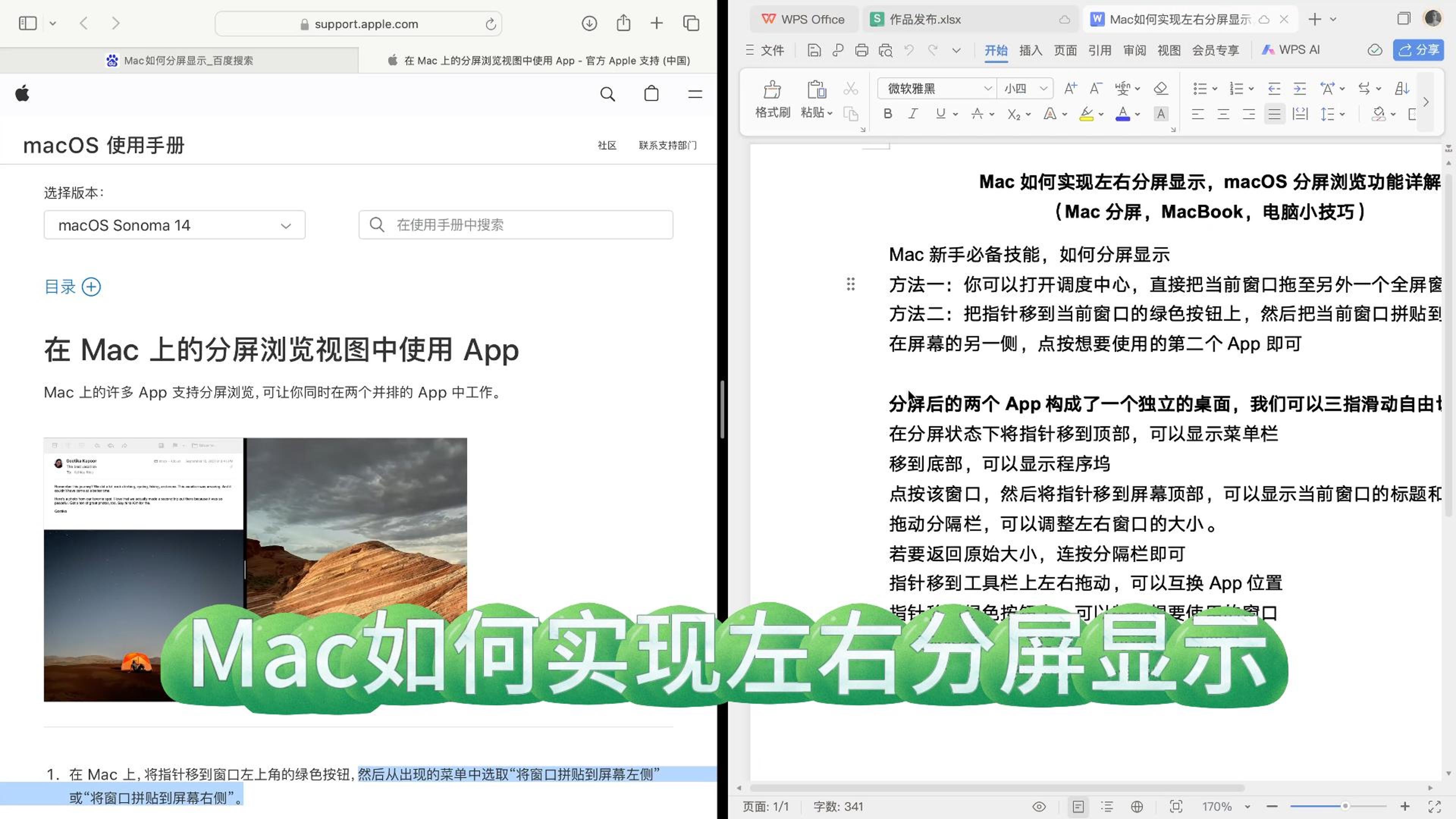Viewport: 1456px width, 819px height.
Task: Open macOS Sonoma 14 version selector
Action: tap(175, 225)
